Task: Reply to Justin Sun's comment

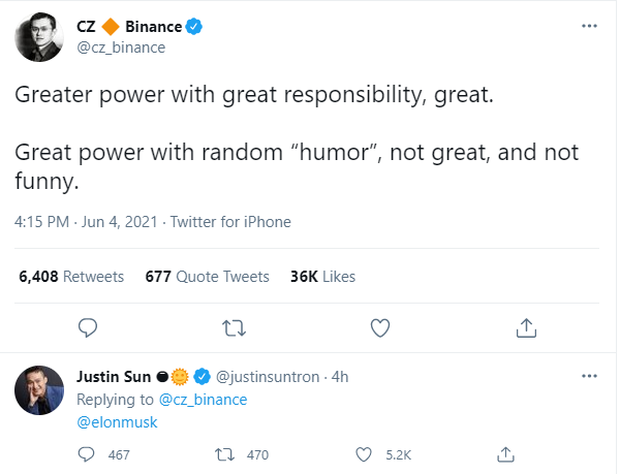Action: click(90, 455)
